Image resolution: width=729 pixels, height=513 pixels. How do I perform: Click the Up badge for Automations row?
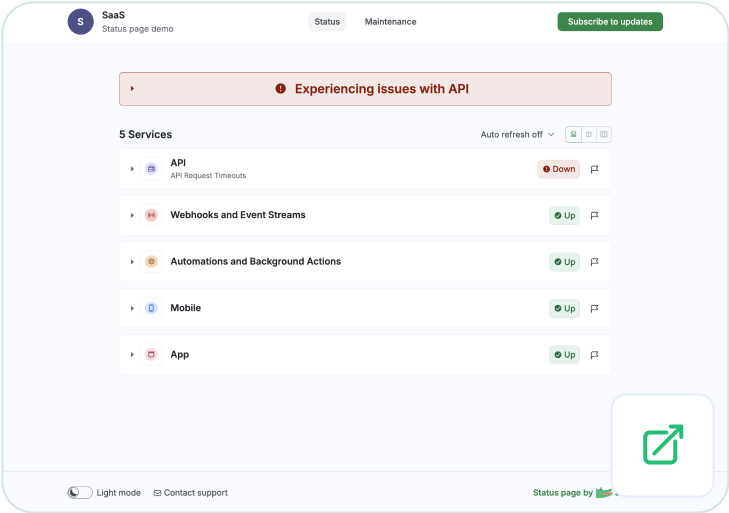564,262
